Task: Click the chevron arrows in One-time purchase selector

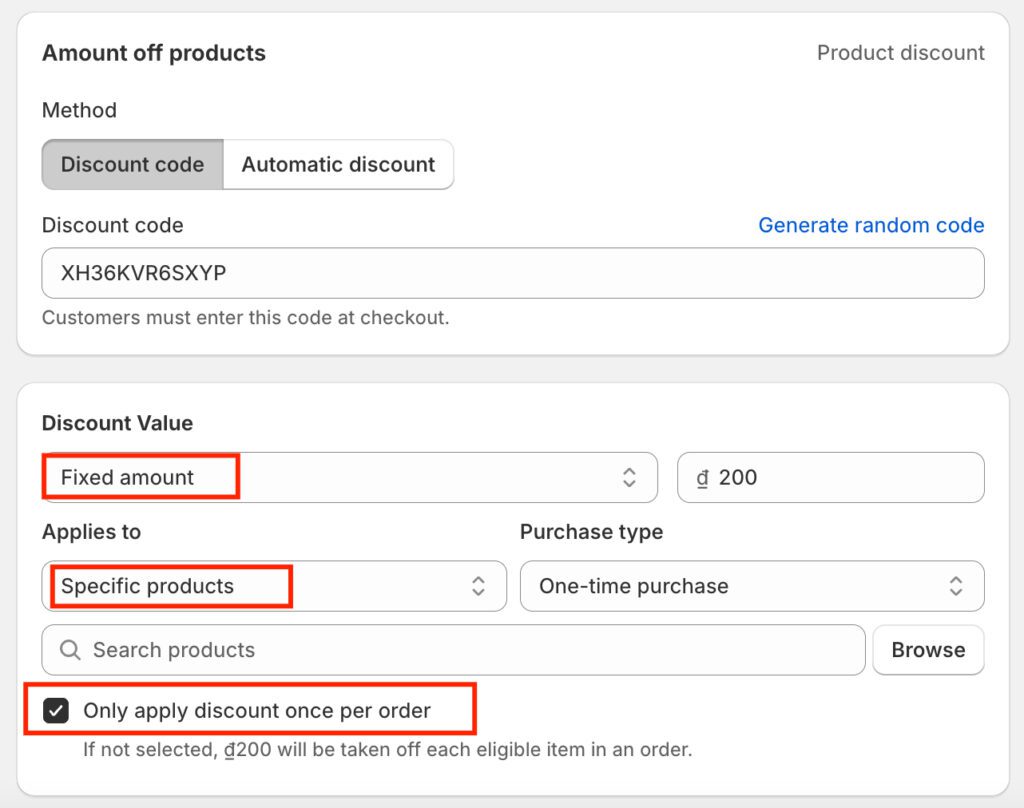Action: pos(956,586)
